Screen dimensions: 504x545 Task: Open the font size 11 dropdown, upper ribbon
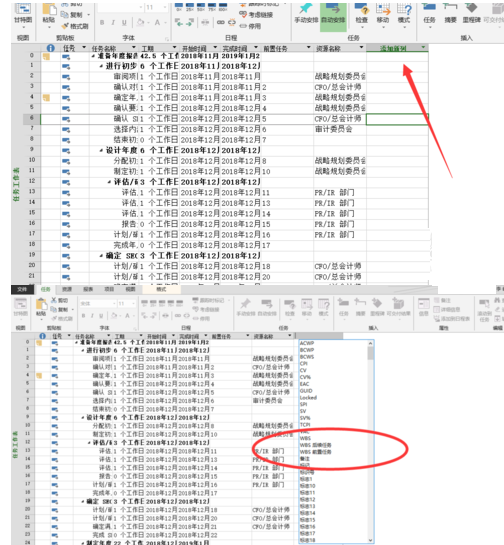[x=165, y=7]
